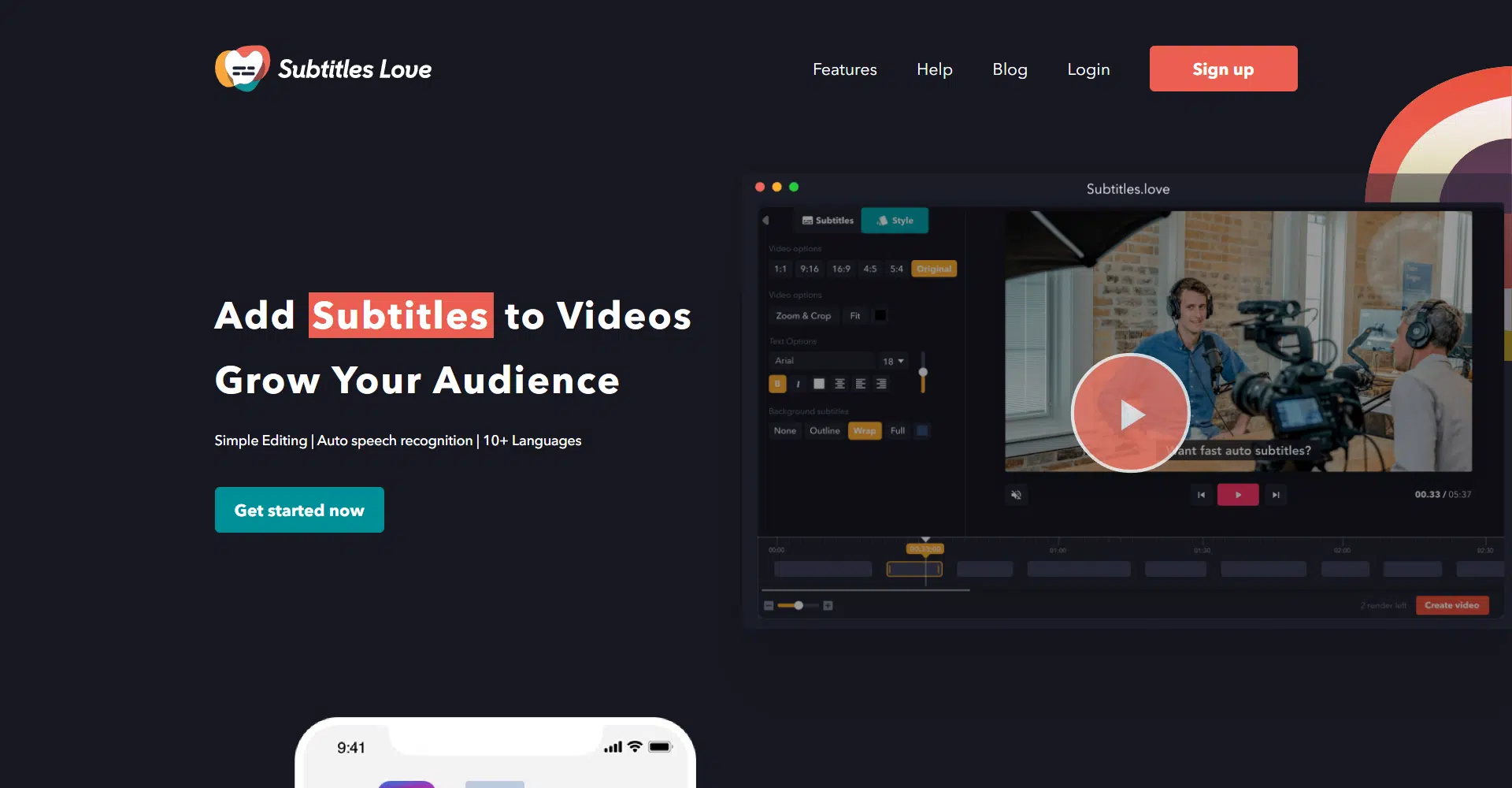The height and width of the screenshot is (788, 1512).
Task: Toggle italic text formatting
Action: point(798,384)
